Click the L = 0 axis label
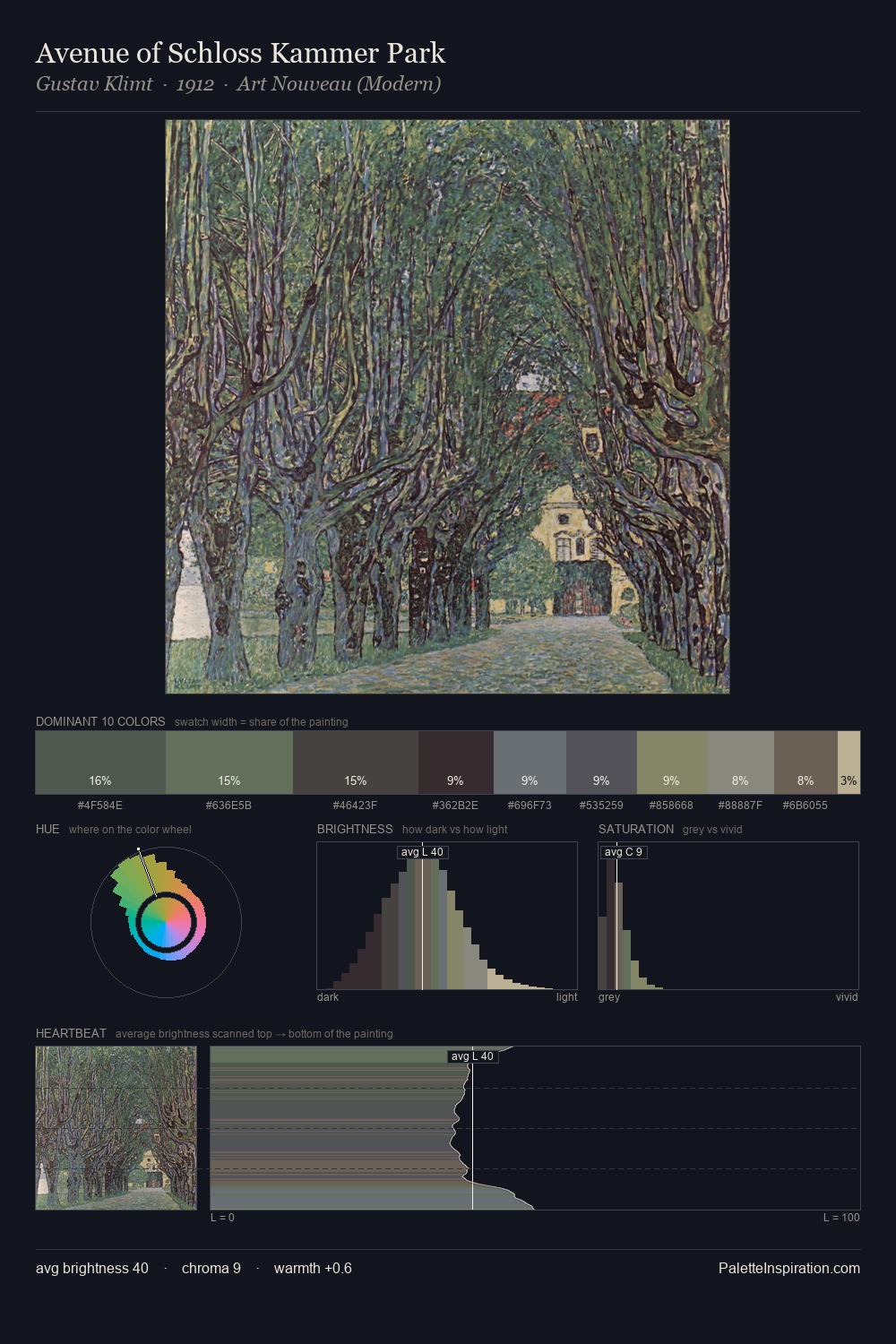 click(x=222, y=1217)
